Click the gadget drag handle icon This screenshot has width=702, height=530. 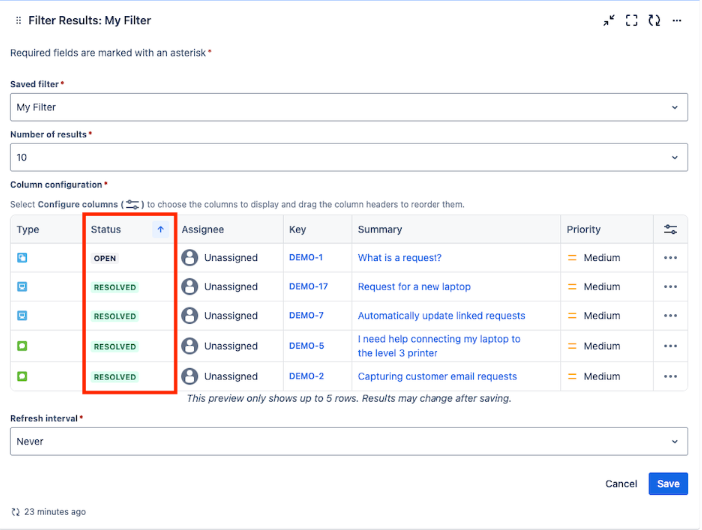point(18,21)
